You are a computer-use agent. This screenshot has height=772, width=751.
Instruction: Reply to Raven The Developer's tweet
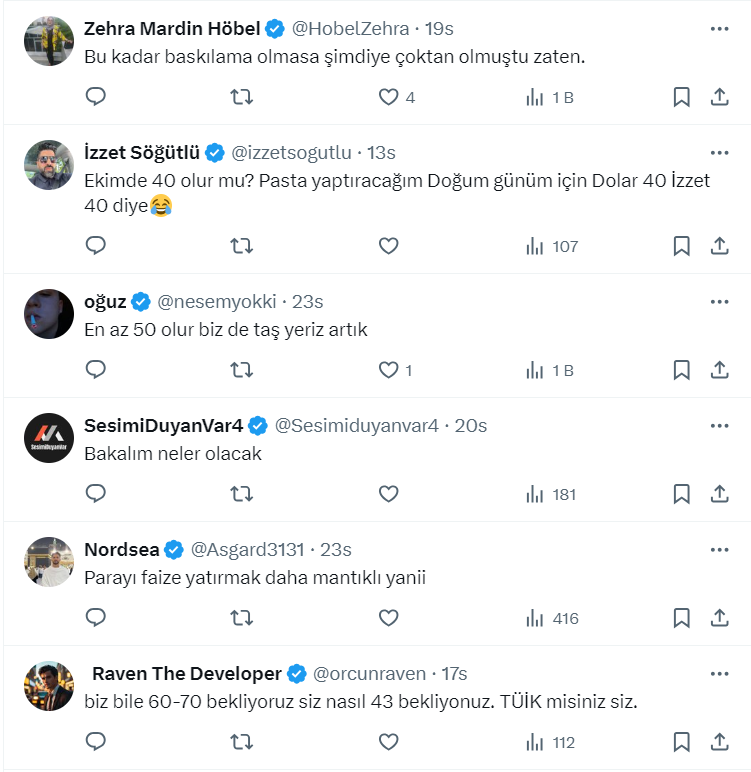point(96,742)
